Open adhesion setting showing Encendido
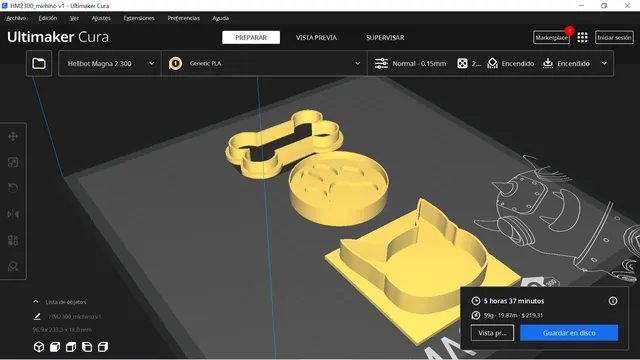The height and width of the screenshot is (360, 640). tap(567, 63)
